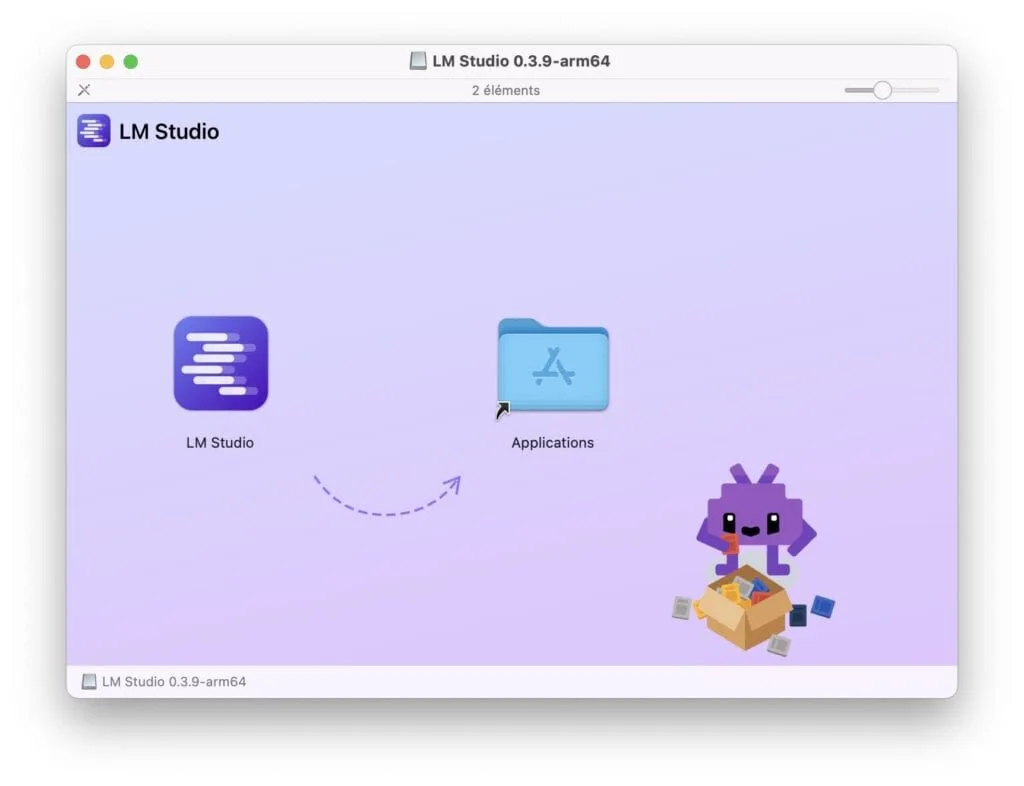Click the X button in the toolbar

[x=84, y=89]
